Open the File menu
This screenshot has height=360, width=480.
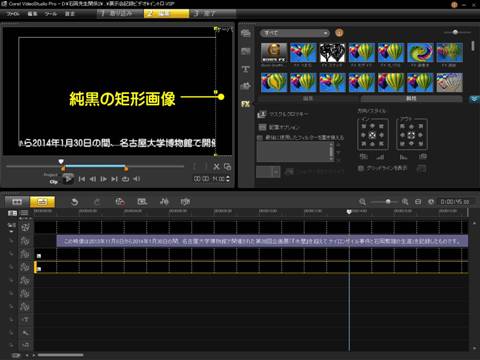[13, 14]
